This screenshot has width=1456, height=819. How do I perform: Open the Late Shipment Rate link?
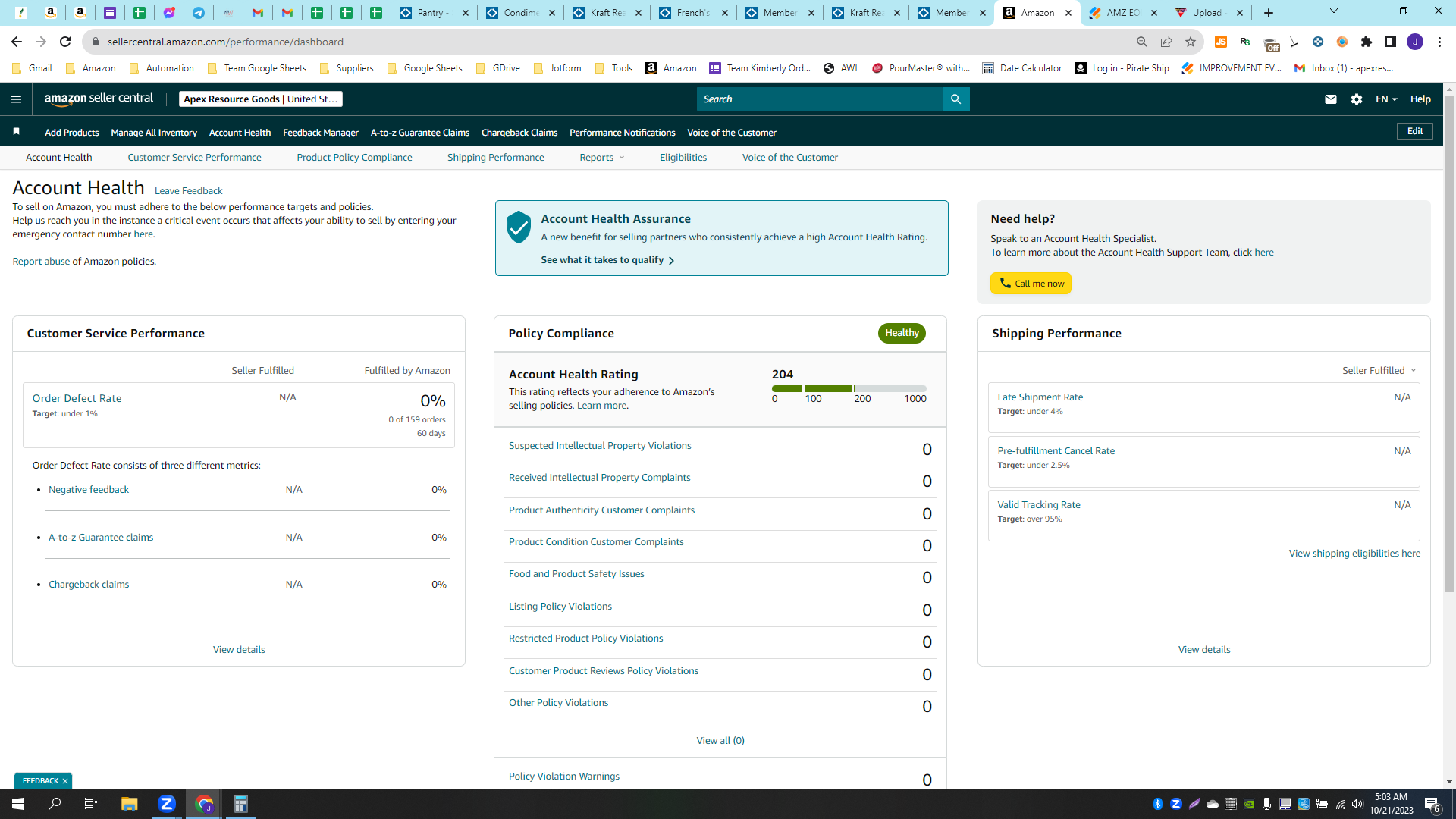(1040, 397)
